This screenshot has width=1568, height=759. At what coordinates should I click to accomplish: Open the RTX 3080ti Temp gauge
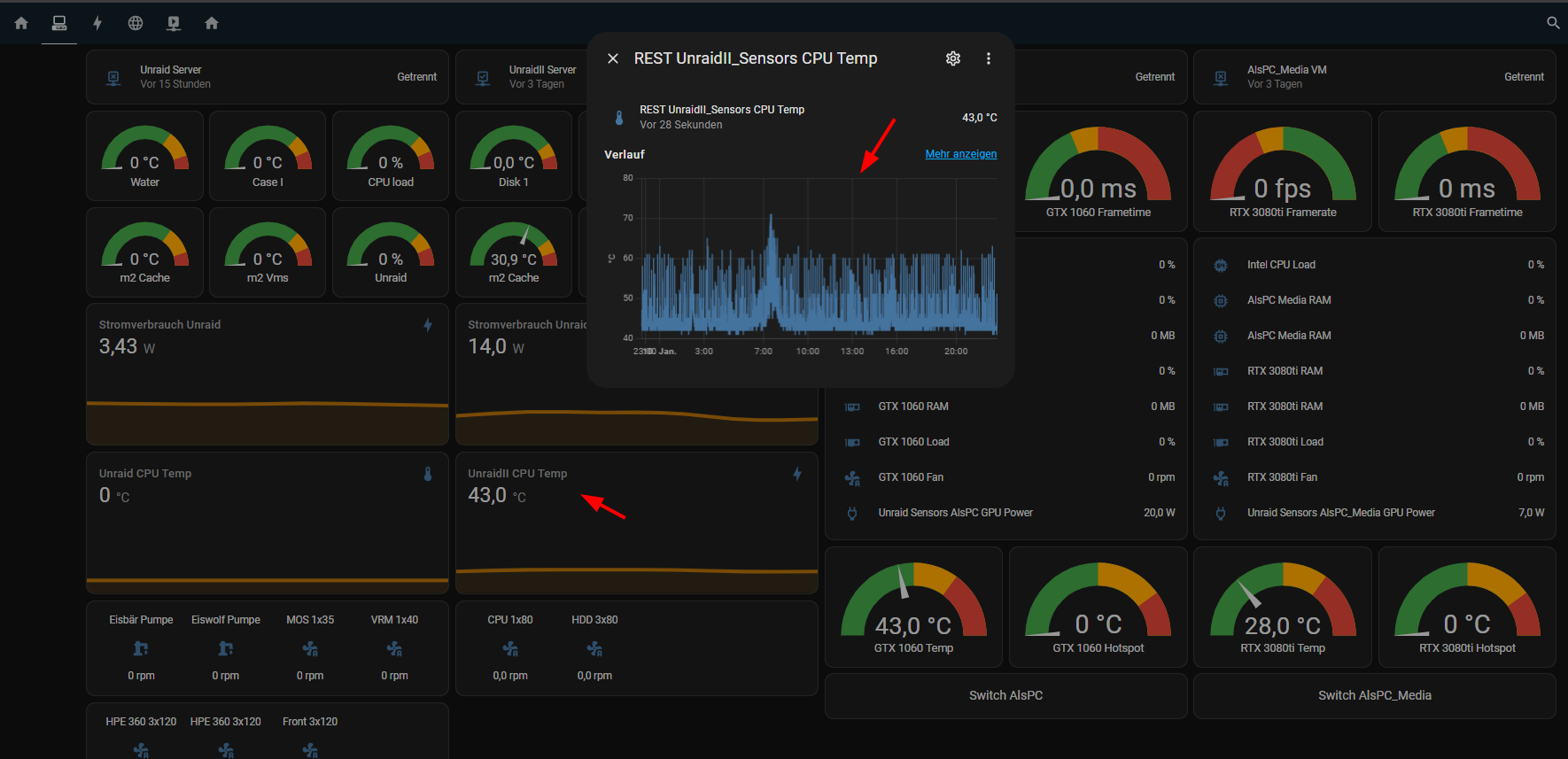tap(1283, 607)
